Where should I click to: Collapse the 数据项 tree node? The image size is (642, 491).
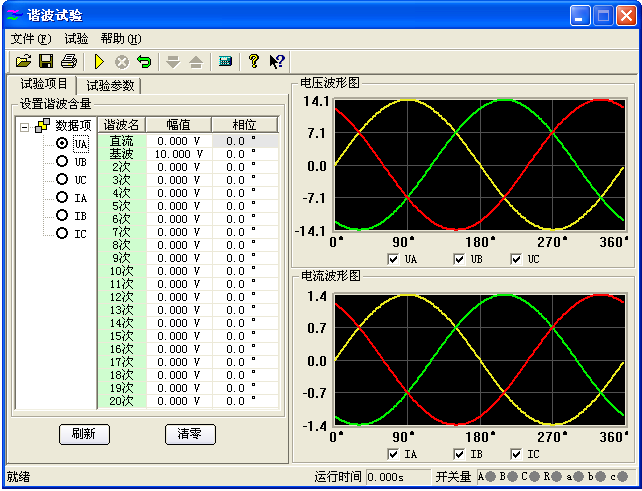point(25,126)
